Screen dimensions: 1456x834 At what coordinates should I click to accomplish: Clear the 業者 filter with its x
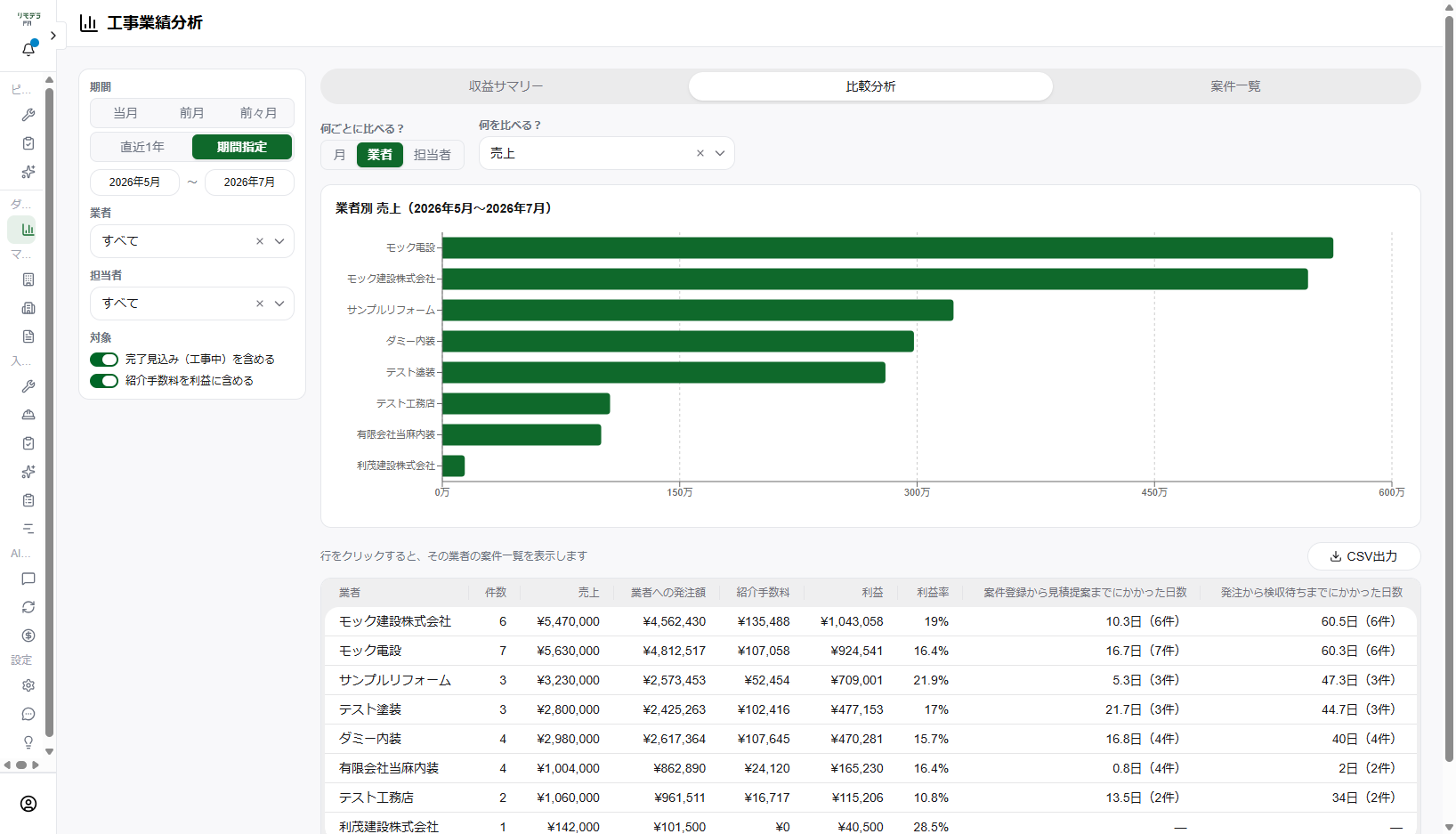[x=260, y=241]
